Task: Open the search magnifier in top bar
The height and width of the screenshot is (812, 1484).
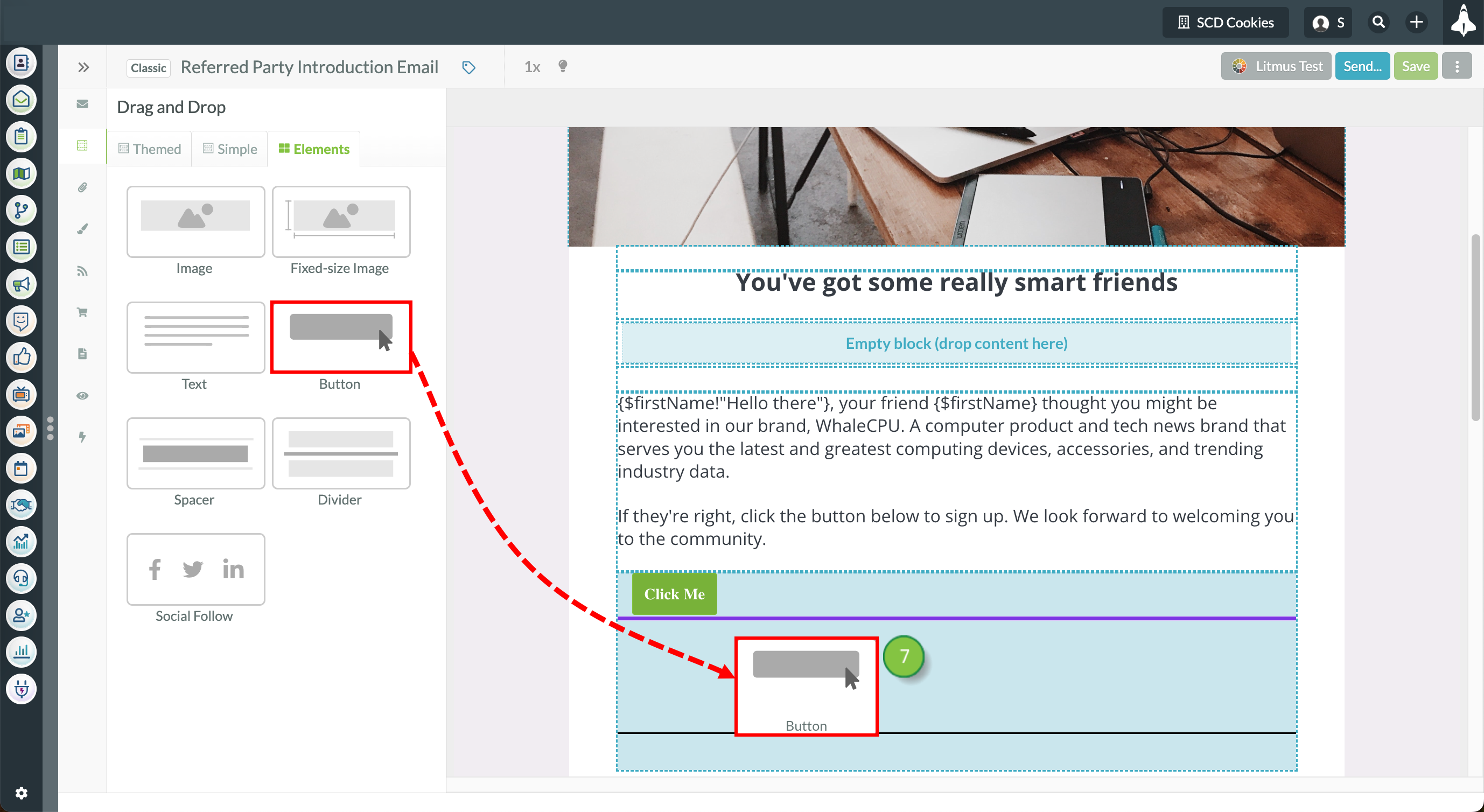Action: [x=1378, y=23]
